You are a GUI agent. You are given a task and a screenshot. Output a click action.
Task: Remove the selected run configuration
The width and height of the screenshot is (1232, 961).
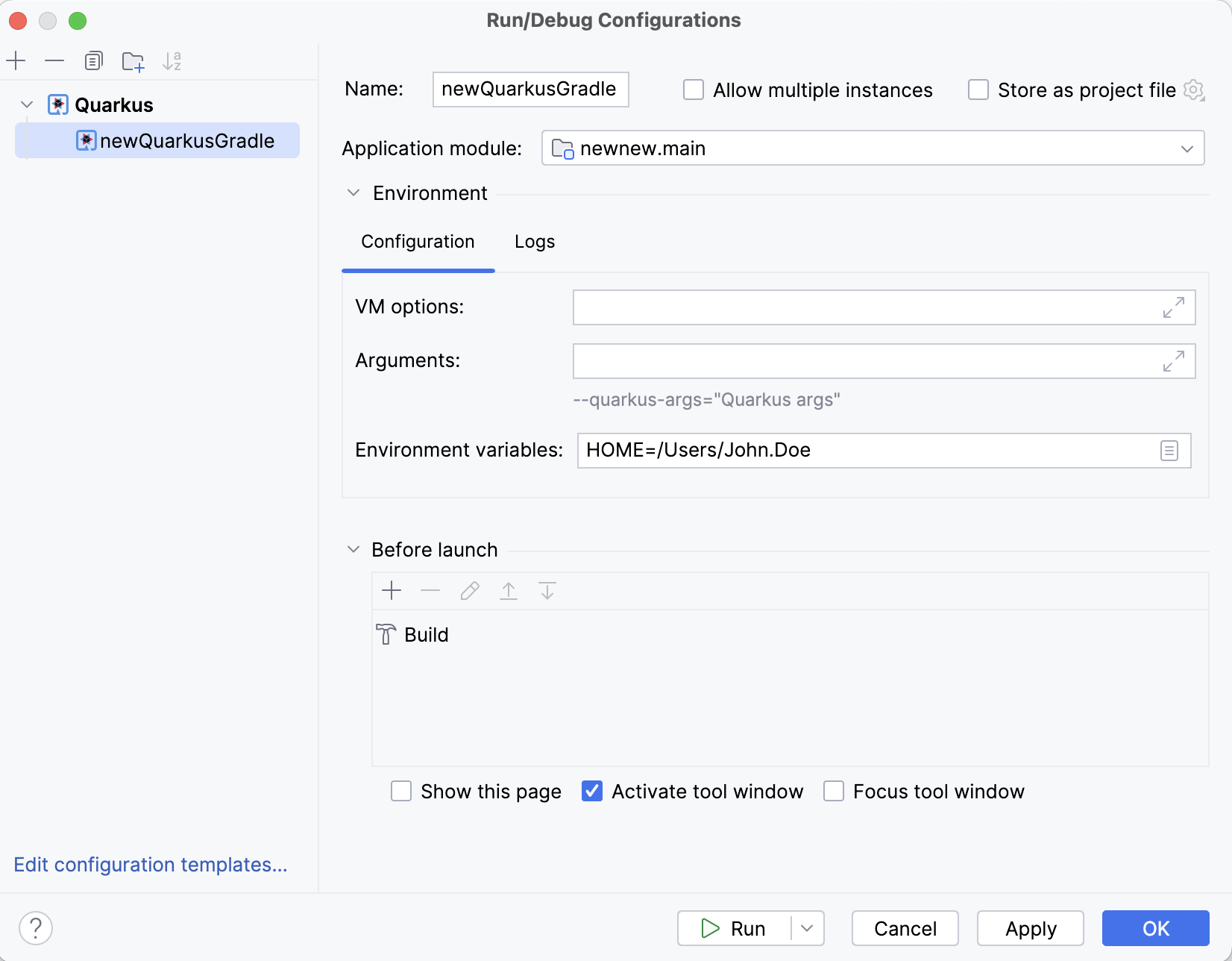click(x=54, y=60)
